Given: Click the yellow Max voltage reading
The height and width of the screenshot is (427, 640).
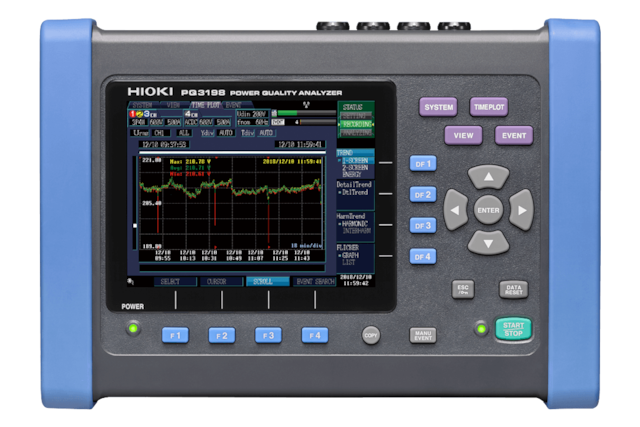Looking at the screenshot, I should [x=191, y=162].
